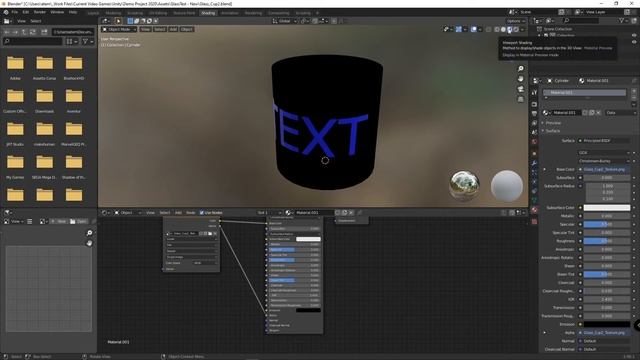Screen dimensions: 640x360
Task: Open viewport Object menu
Action: point(187,29)
